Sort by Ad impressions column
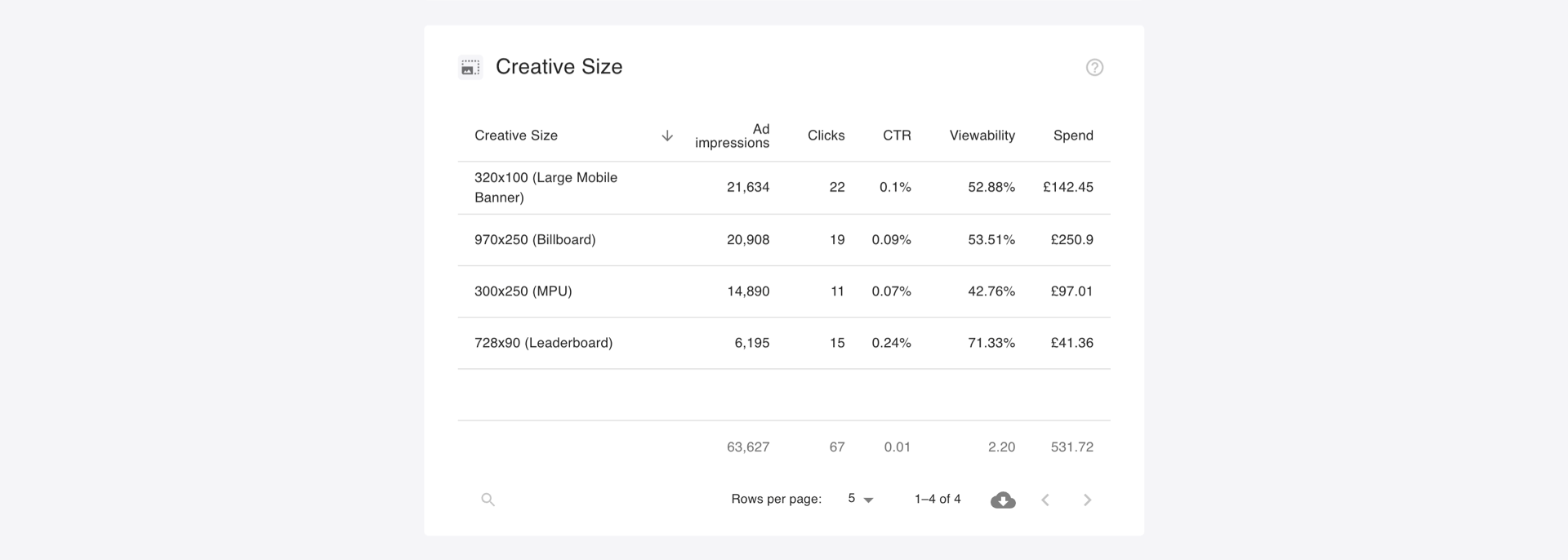Viewport: 1568px width, 560px height. [x=732, y=136]
